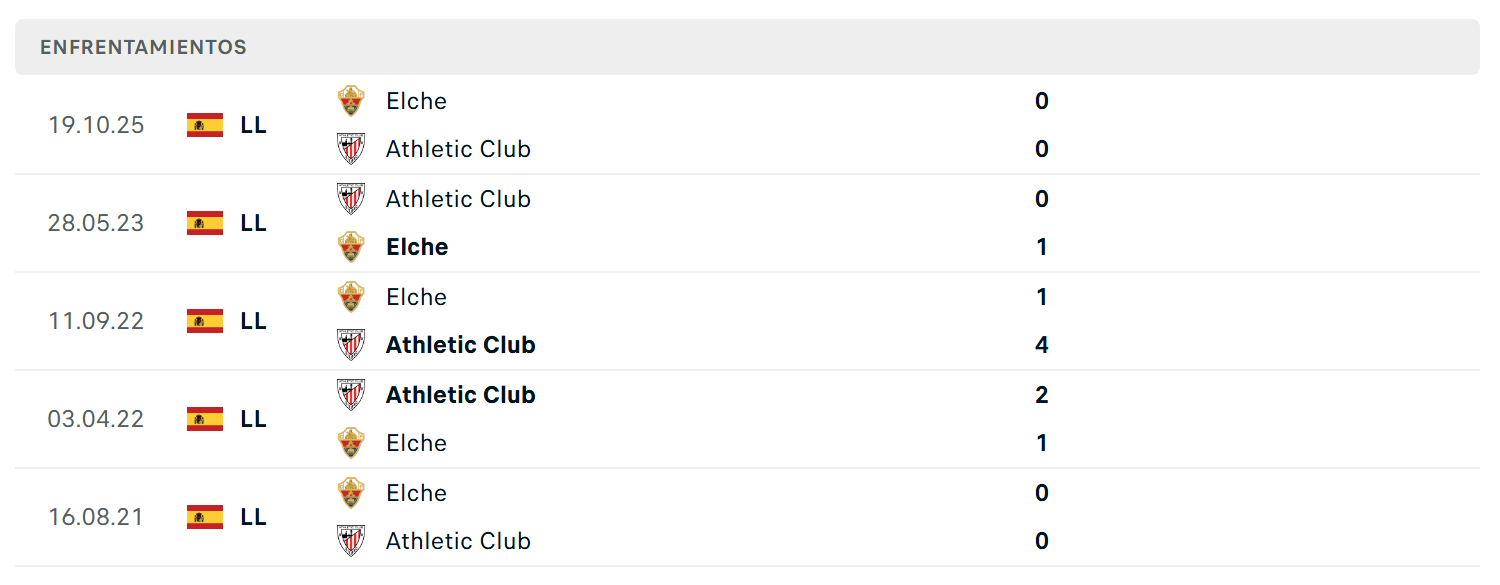This screenshot has height=585, width=1500.
Task: Open Athletic Club name in 16.08.21 match
Action: pyautogui.click(x=458, y=541)
